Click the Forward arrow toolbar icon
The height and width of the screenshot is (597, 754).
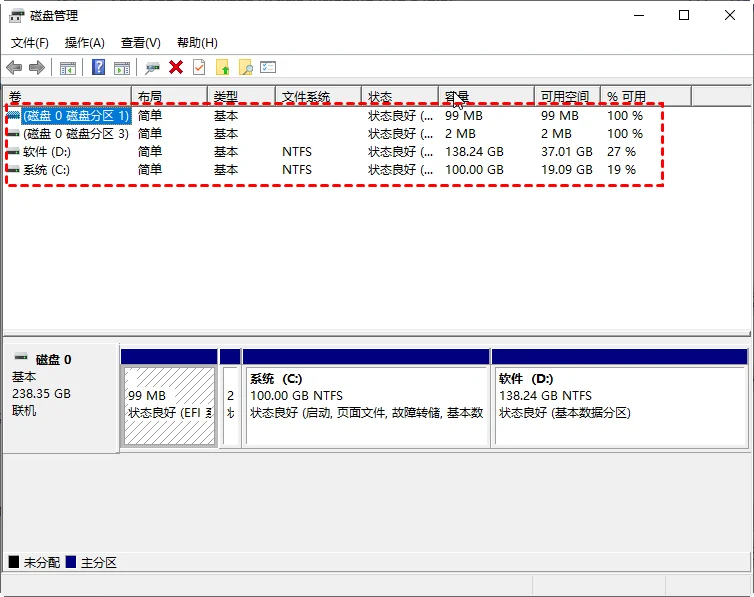click(x=37, y=68)
